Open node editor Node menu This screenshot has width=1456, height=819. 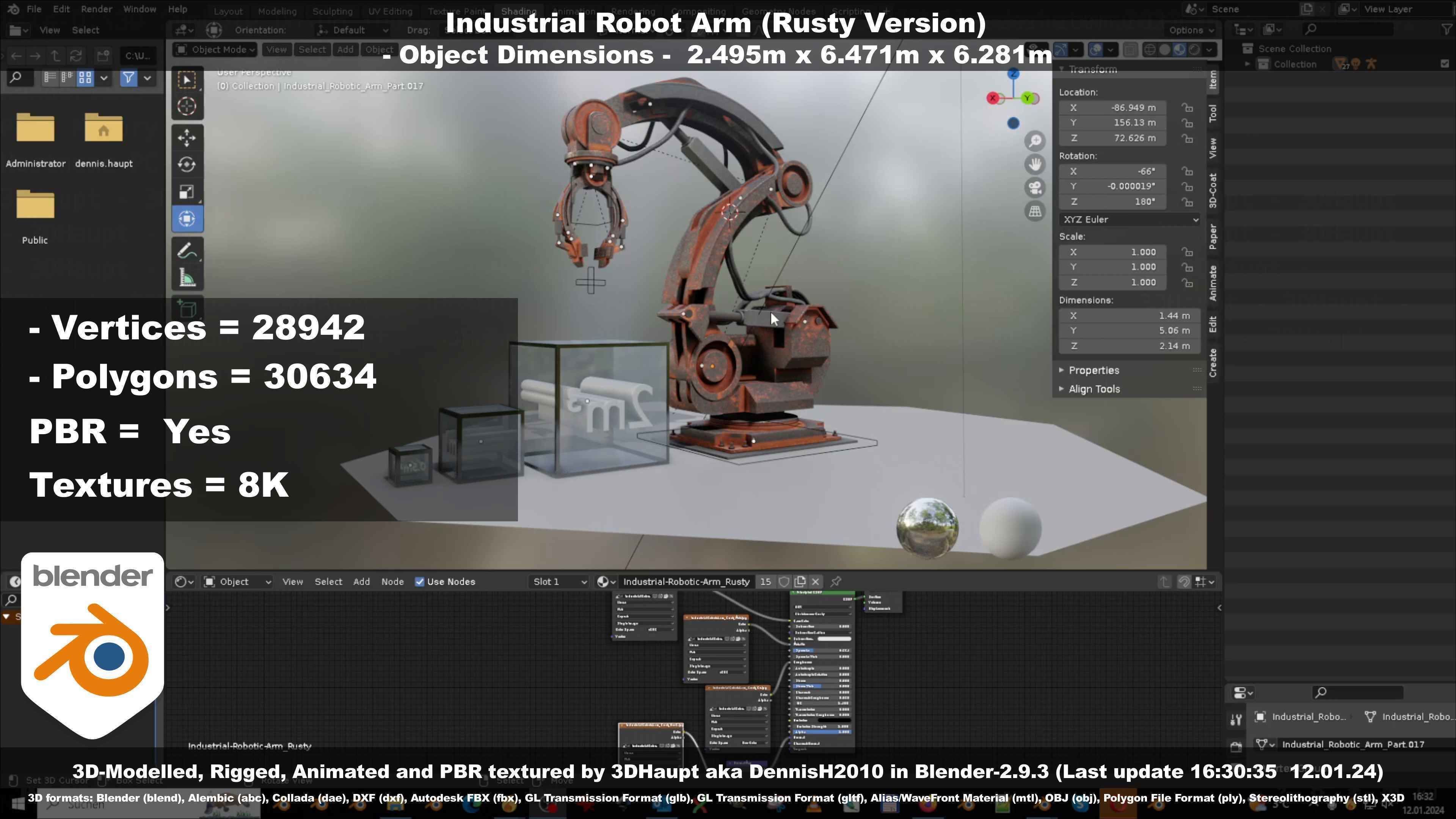392,582
